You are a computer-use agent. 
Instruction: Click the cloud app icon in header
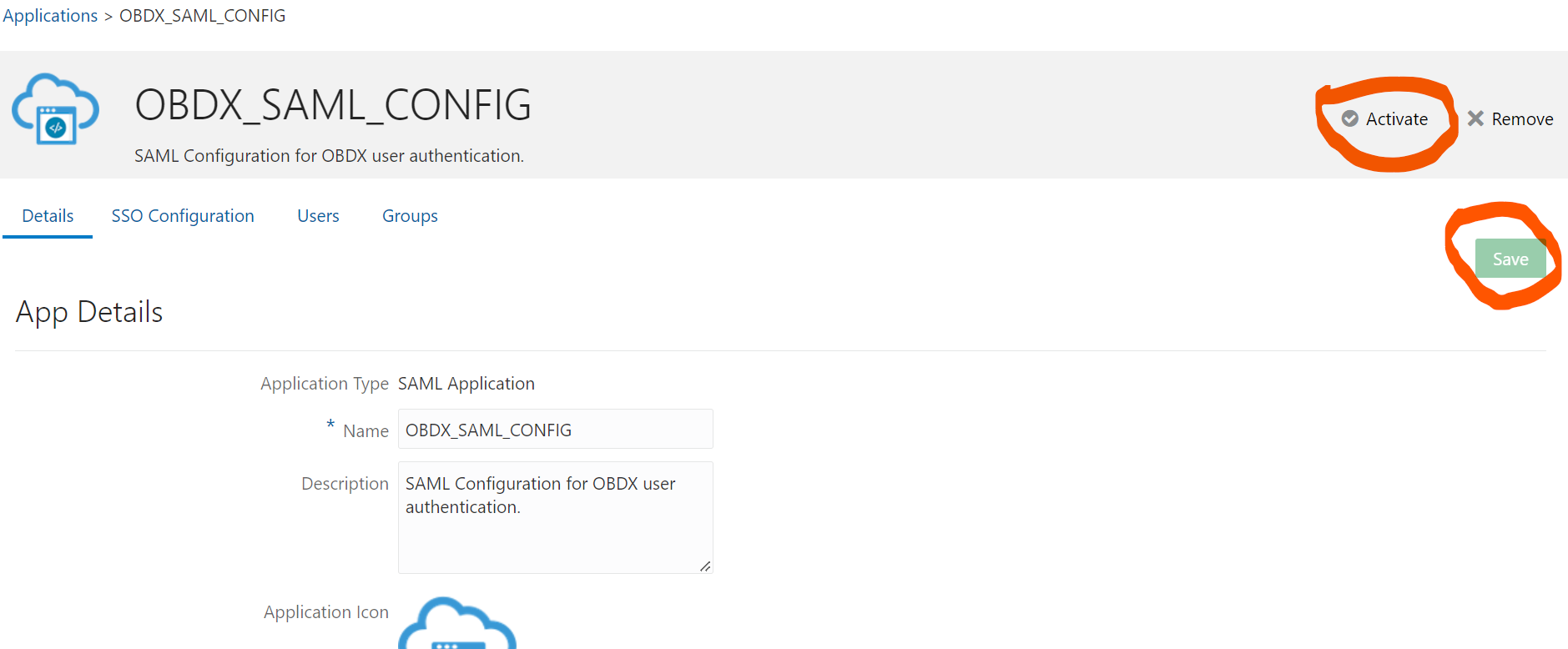point(55,109)
